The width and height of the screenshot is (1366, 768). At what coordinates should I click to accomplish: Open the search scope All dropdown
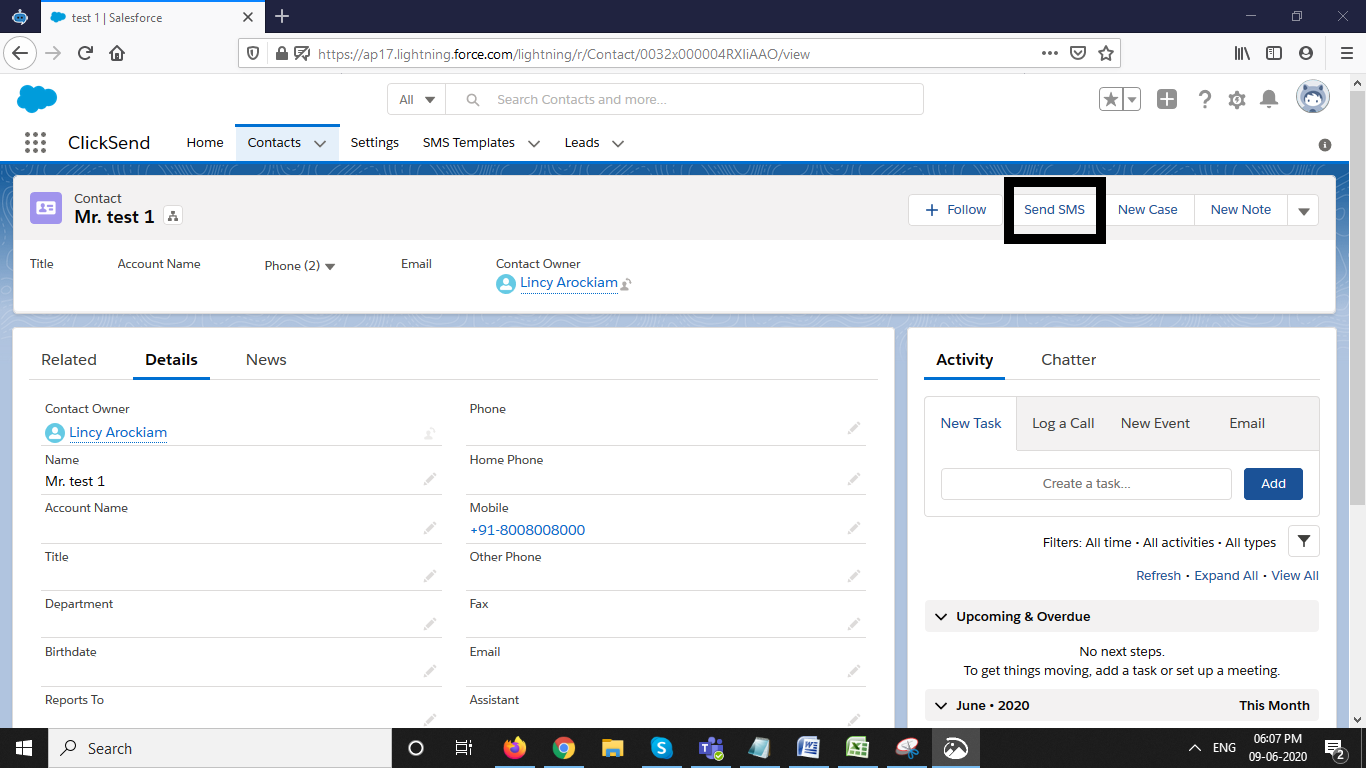(416, 99)
